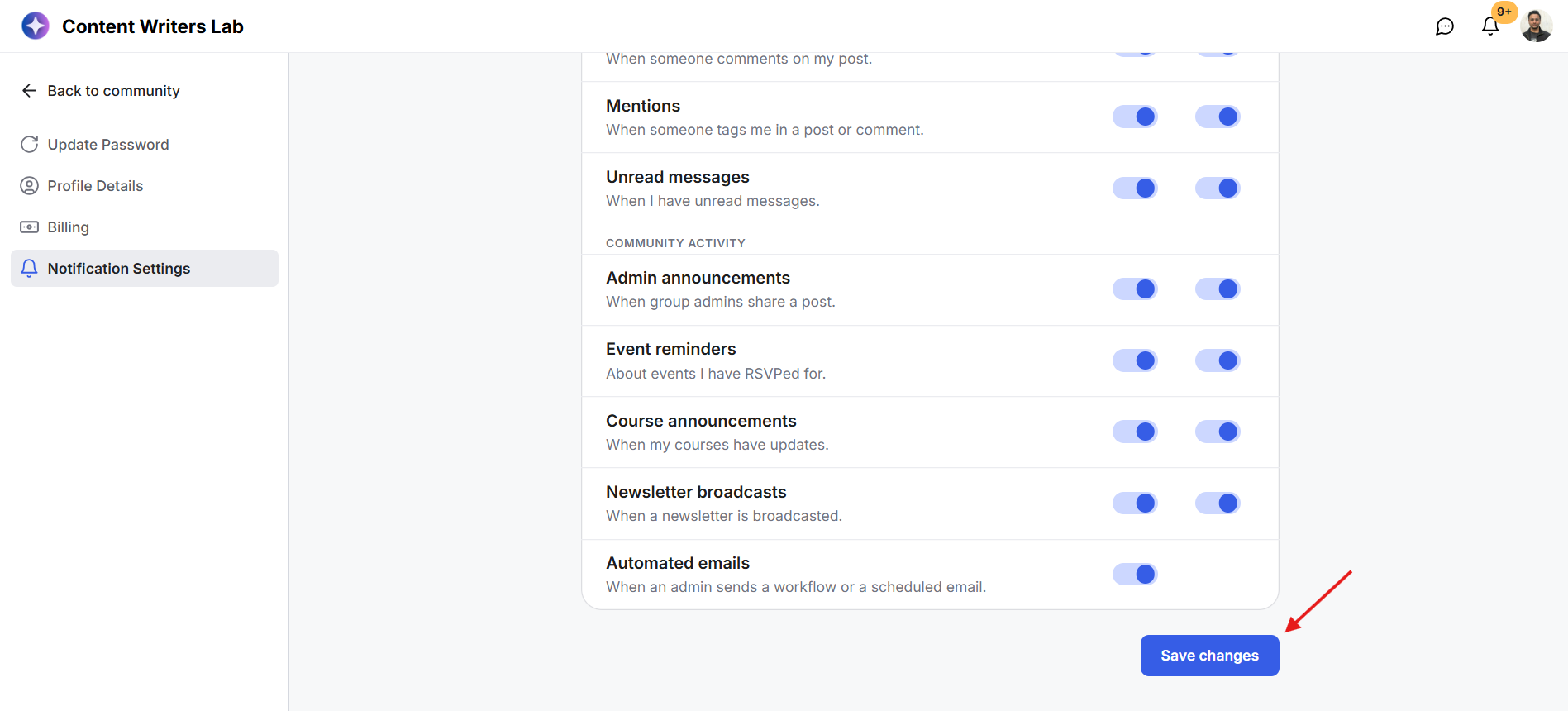Click the Notification Settings bell icon

[x=29, y=269]
